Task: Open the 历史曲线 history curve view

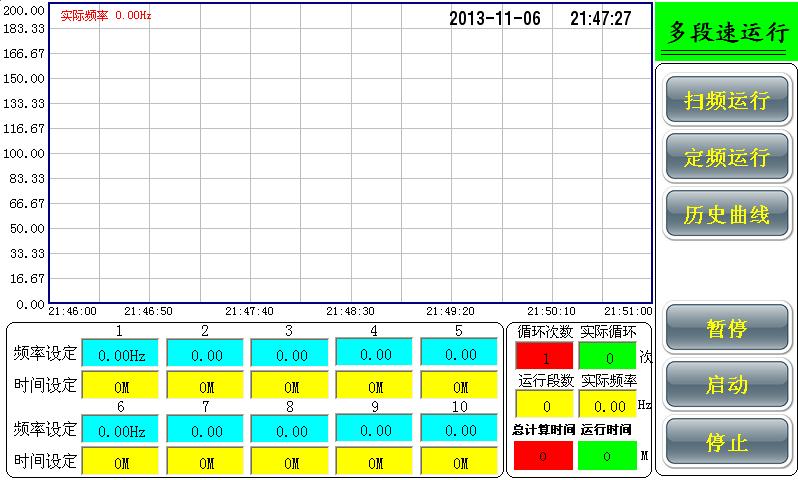Action: (x=726, y=214)
